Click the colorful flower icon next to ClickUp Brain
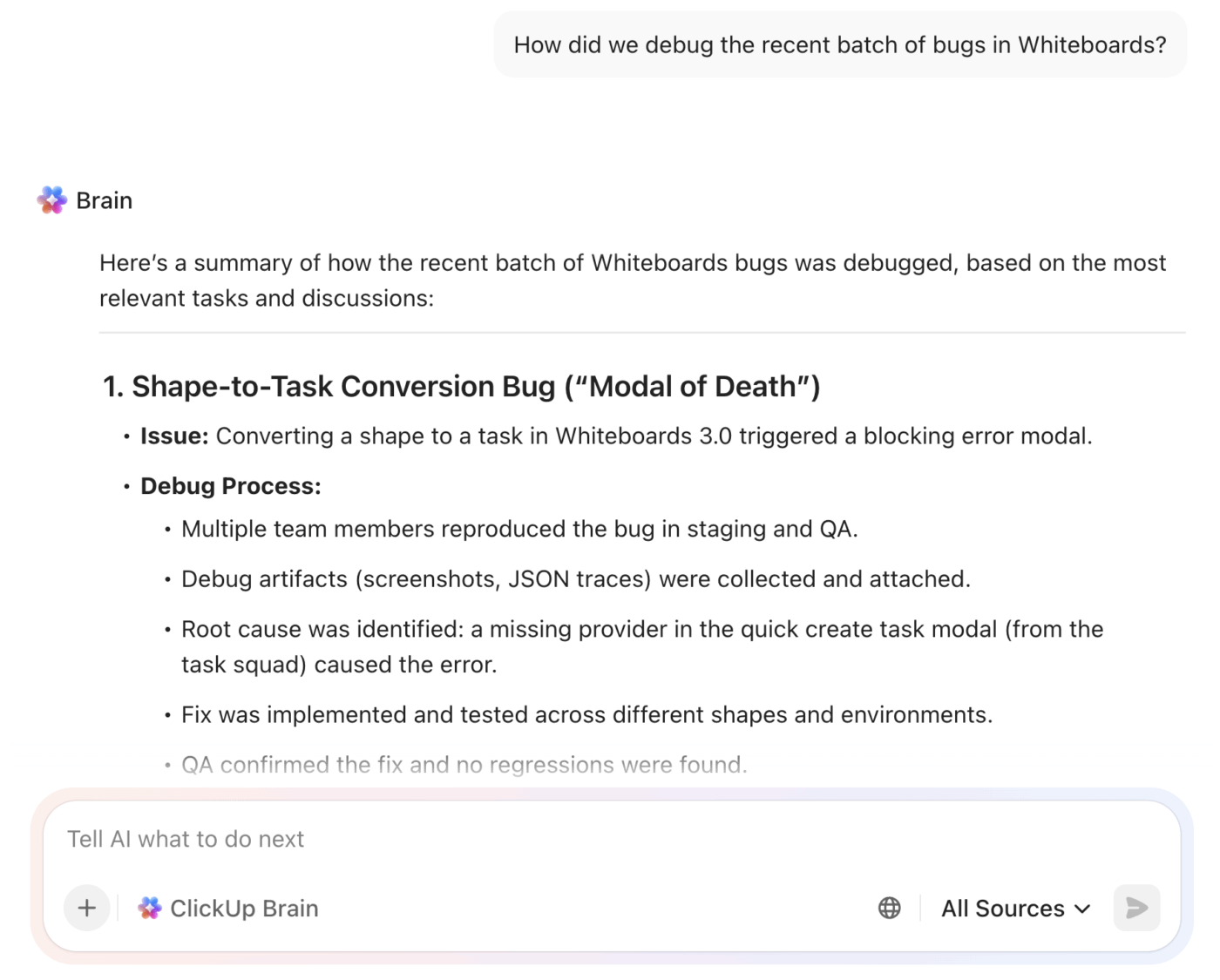The height and width of the screenshot is (980, 1220). click(x=149, y=908)
